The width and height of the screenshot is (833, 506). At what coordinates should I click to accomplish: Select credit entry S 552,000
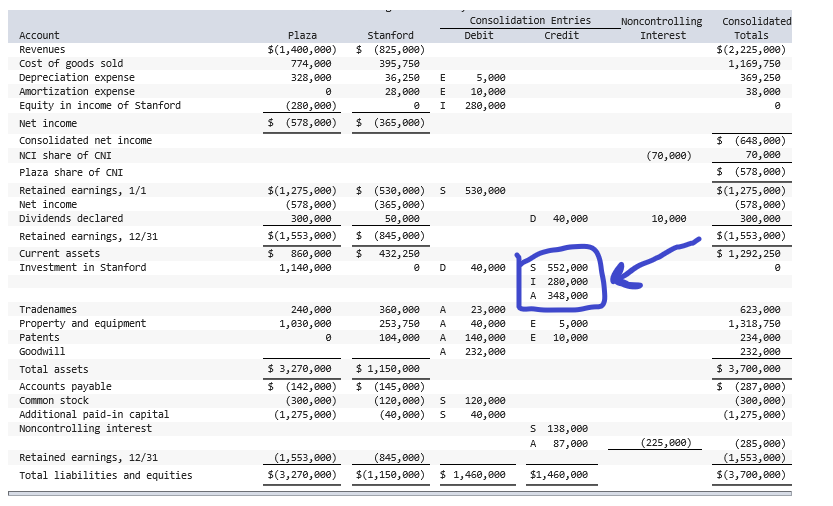(x=559, y=267)
